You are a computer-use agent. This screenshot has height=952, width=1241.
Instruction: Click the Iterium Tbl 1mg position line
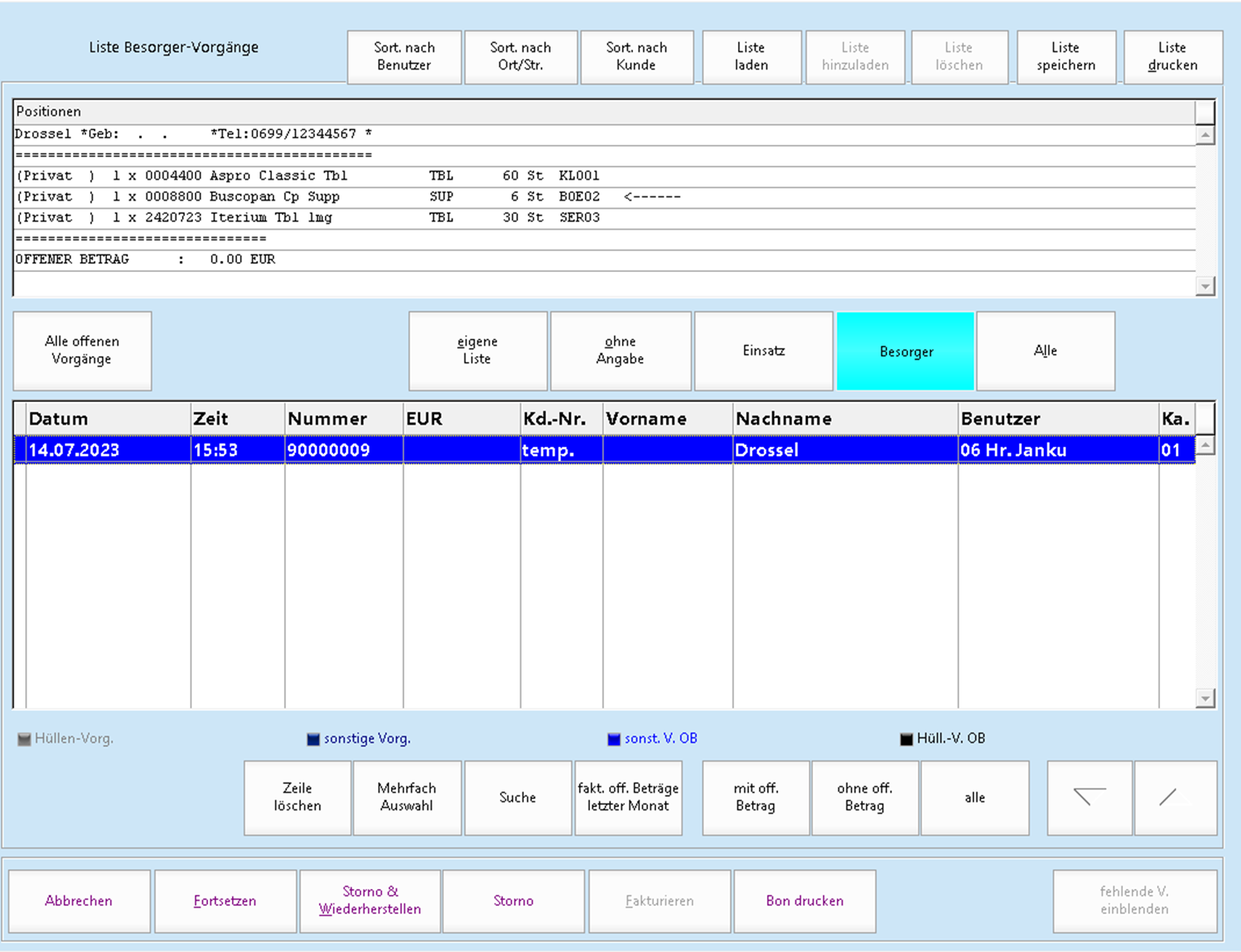coord(604,218)
